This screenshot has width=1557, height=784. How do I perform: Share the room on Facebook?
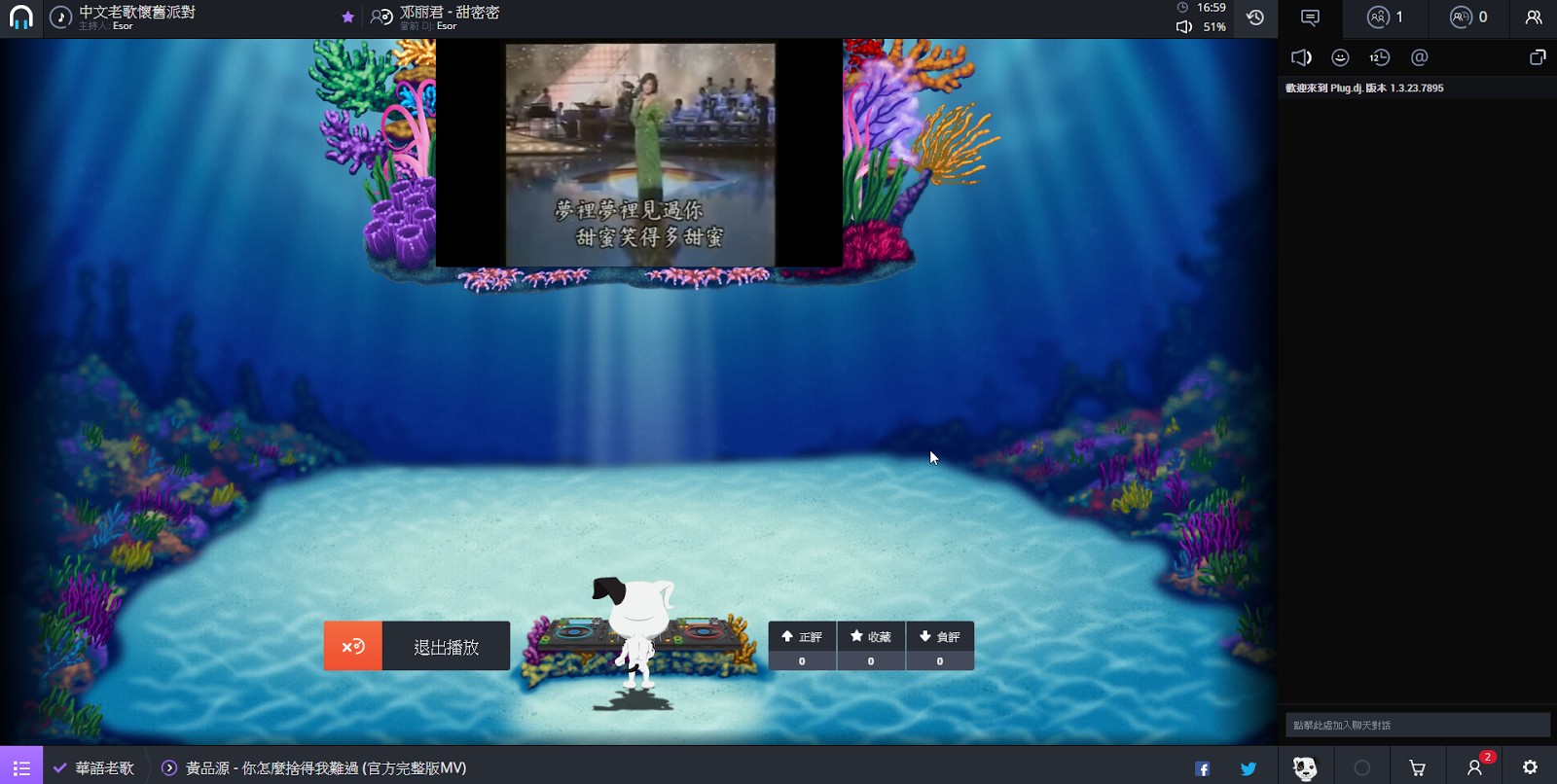click(x=1203, y=768)
